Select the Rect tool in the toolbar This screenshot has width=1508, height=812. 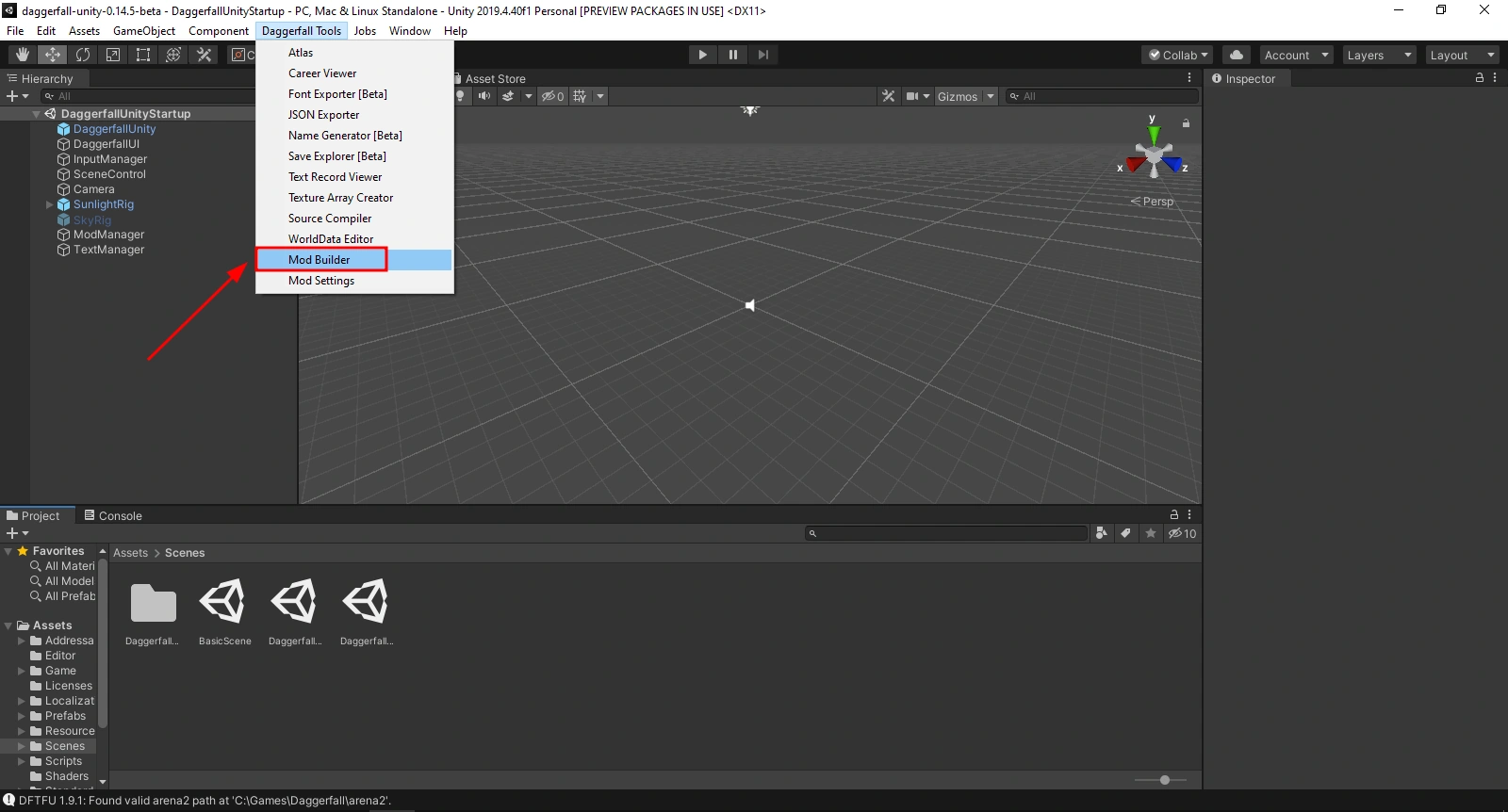tap(143, 55)
